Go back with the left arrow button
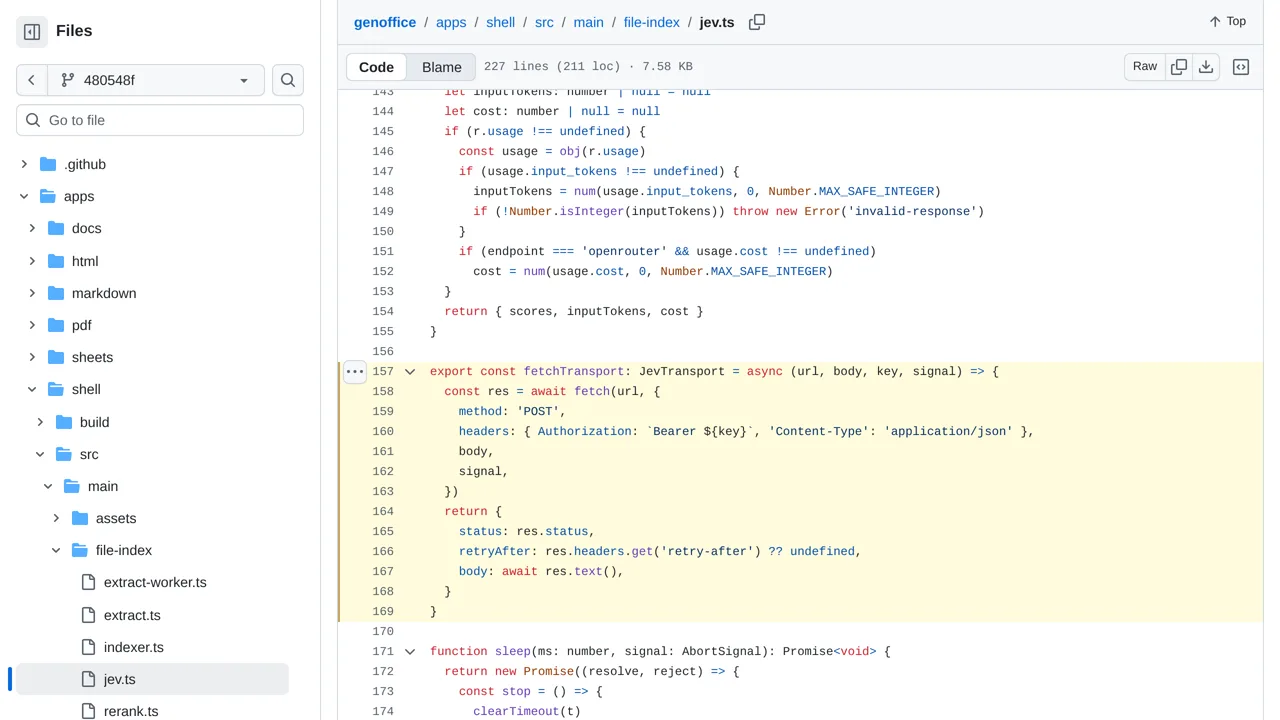The width and height of the screenshot is (1280, 720). [x=32, y=80]
